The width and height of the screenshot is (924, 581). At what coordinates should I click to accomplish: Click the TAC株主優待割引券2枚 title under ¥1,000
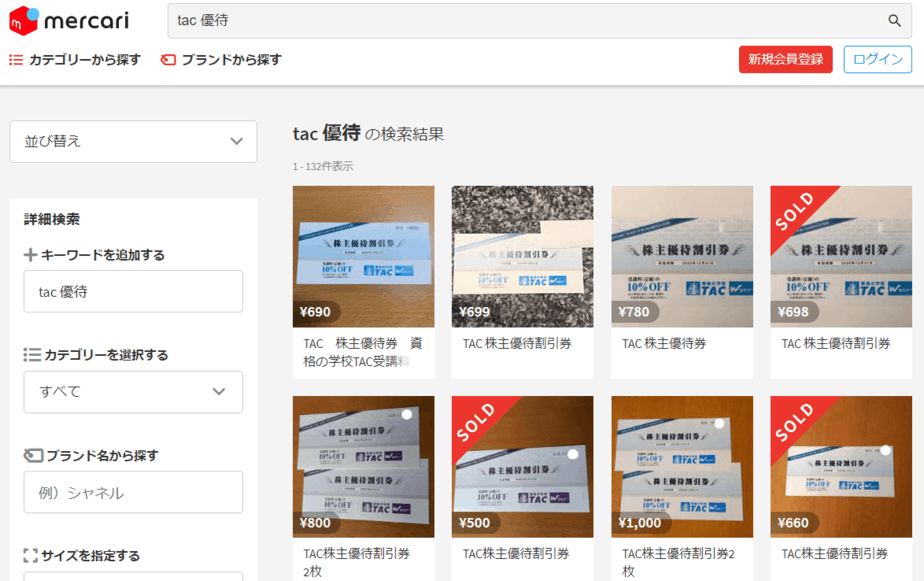[678, 562]
